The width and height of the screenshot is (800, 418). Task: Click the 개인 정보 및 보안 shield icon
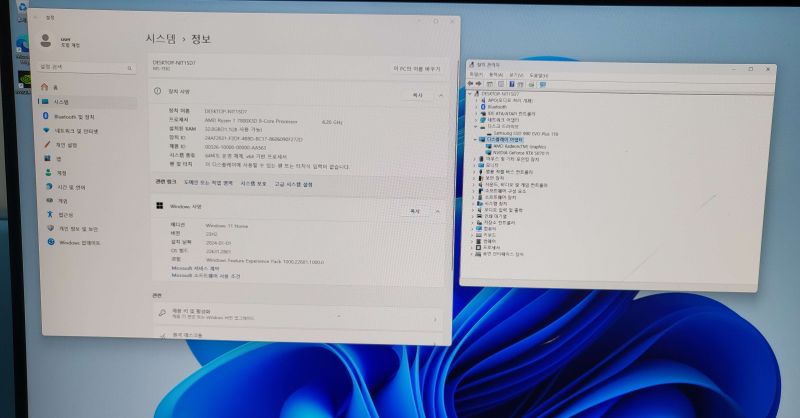pos(50,228)
